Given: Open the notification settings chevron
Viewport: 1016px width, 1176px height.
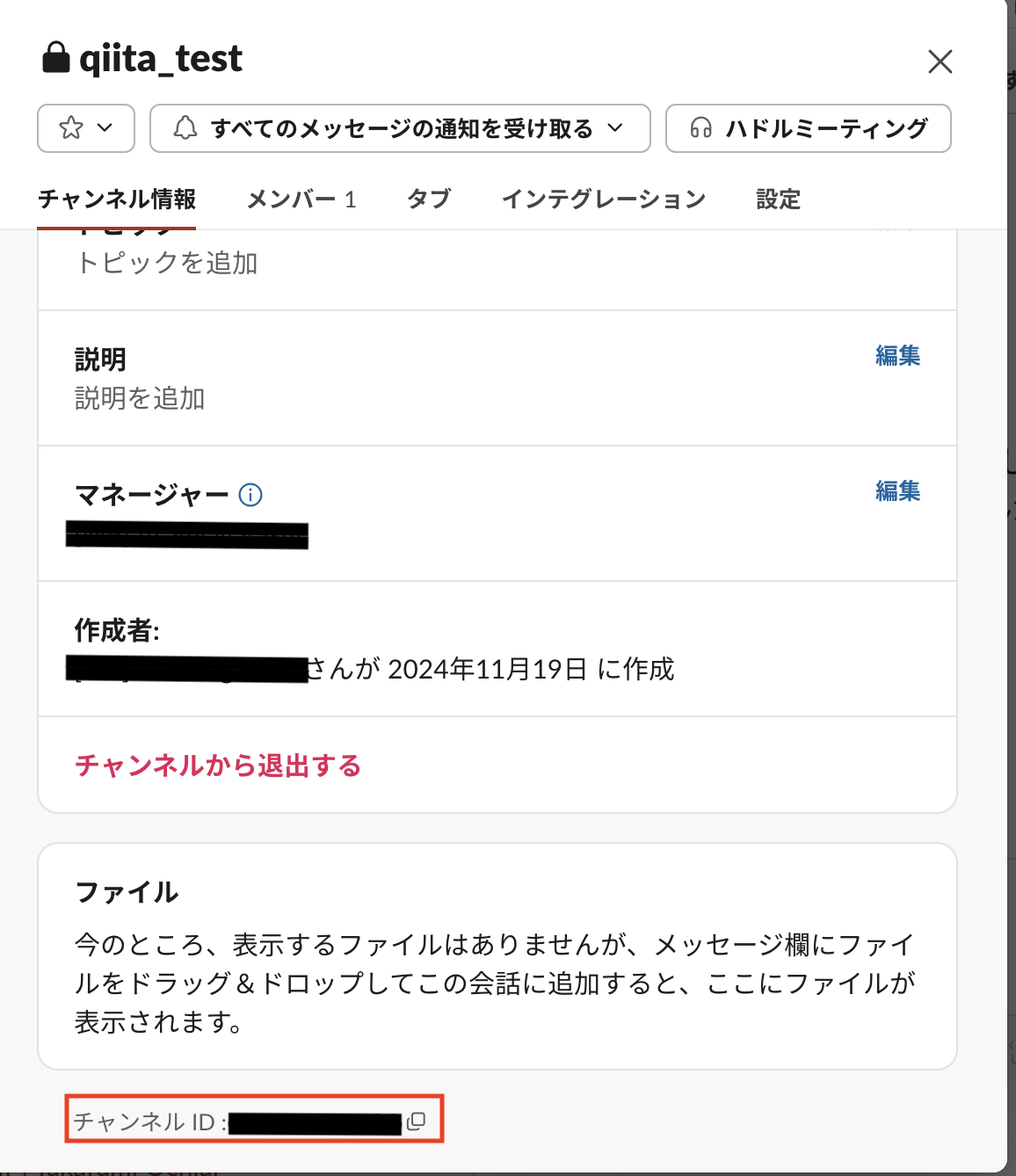Looking at the screenshot, I should pyautogui.click(x=615, y=128).
